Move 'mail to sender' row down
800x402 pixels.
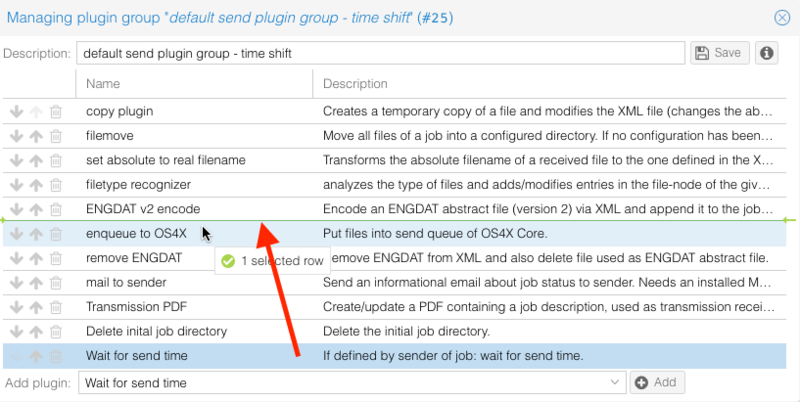click(16, 283)
